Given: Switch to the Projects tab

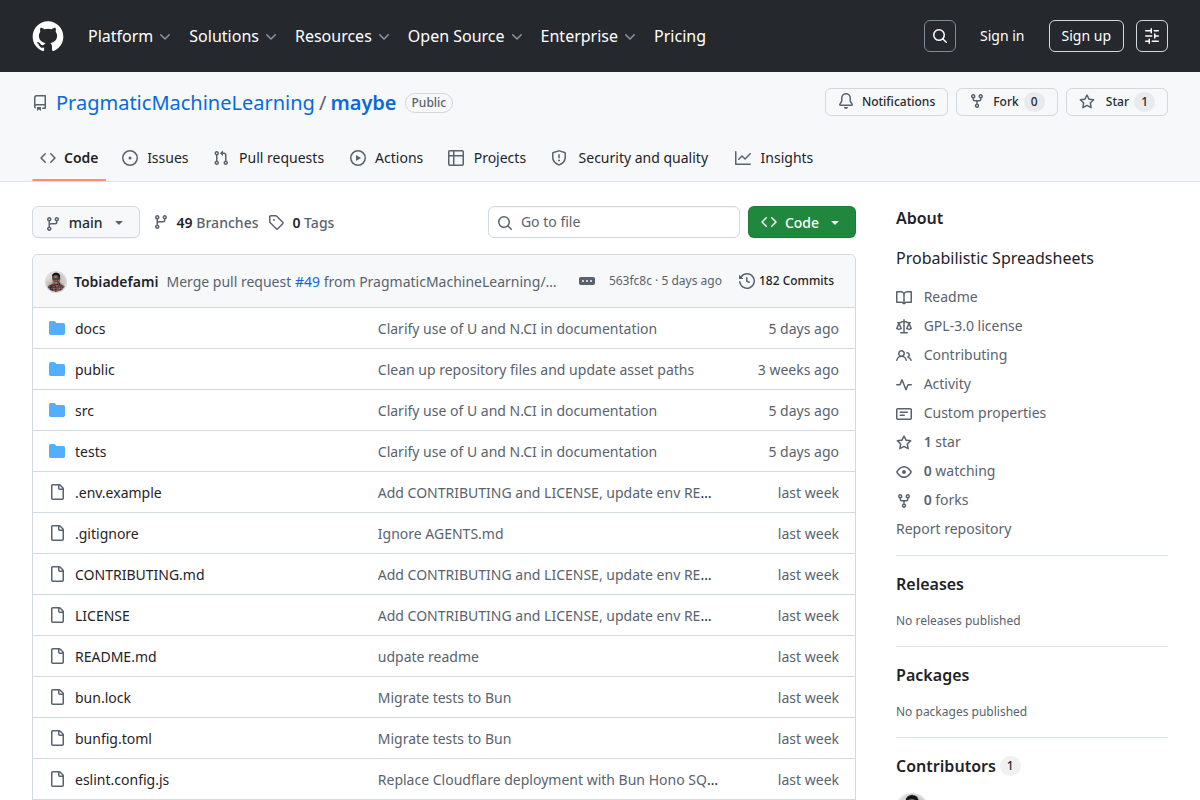Looking at the screenshot, I should click(487, 158).
